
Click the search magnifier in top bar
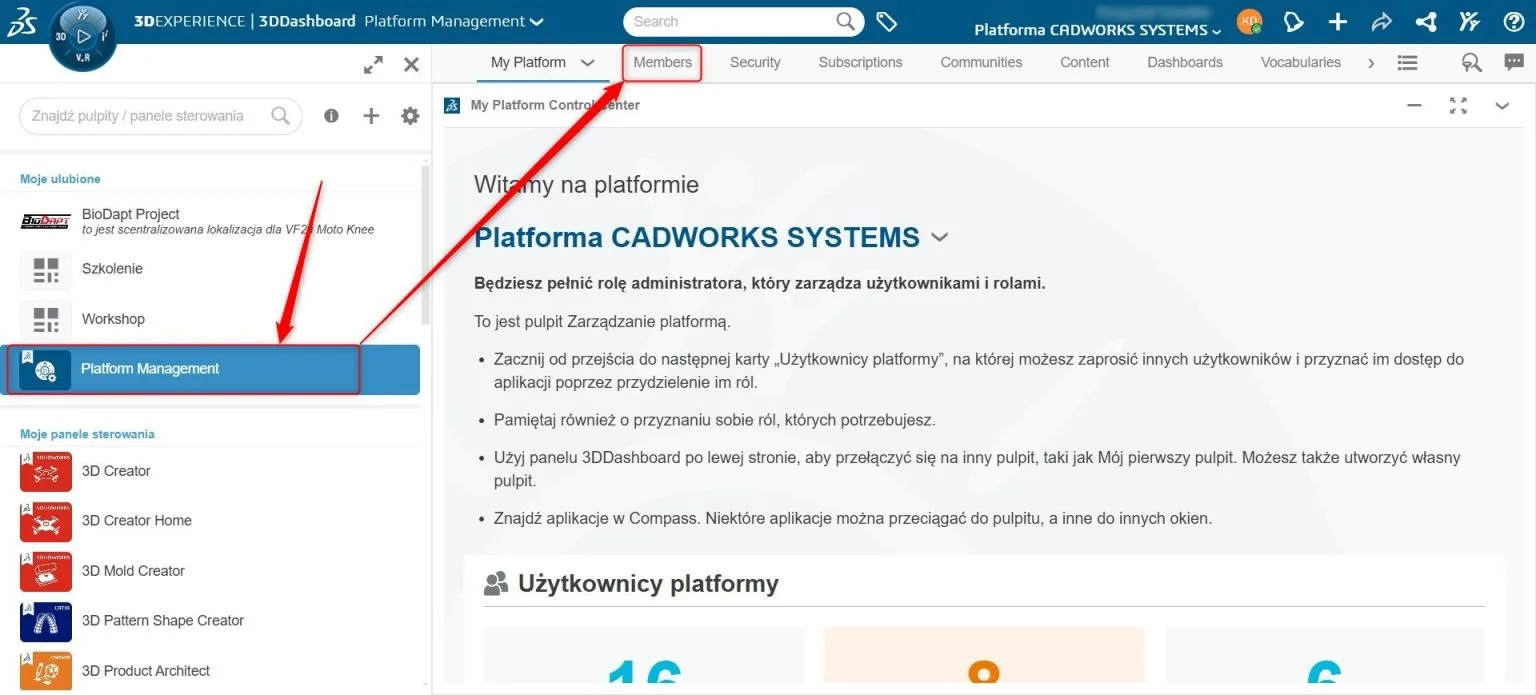tap(846, 21)
